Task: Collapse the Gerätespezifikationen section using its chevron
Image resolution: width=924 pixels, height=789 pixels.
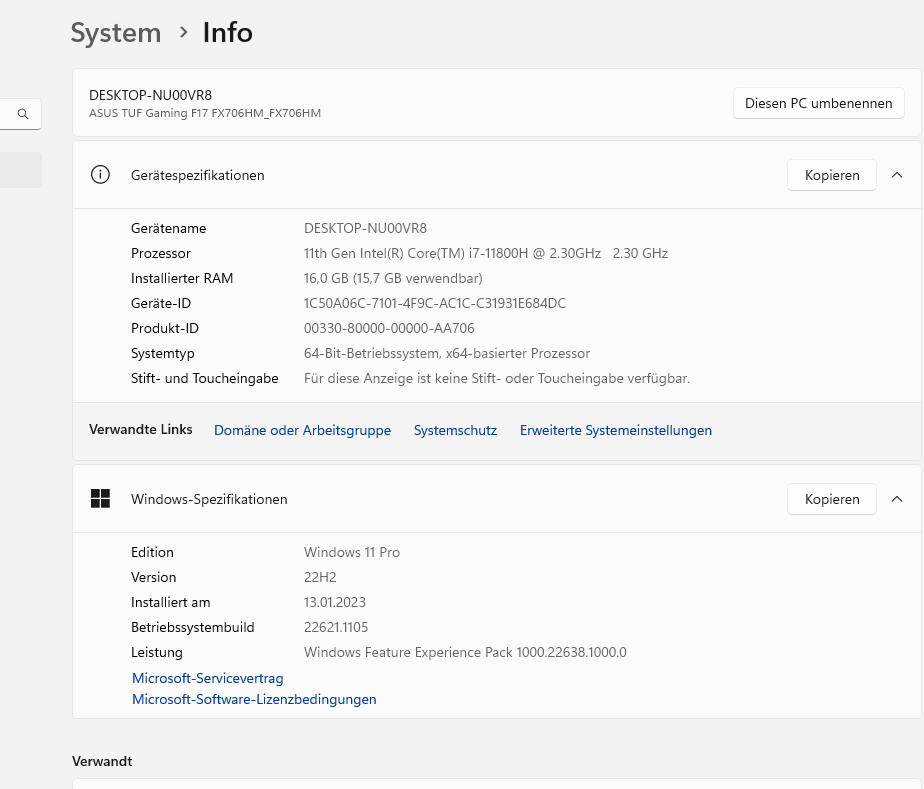Action: [896, 175]
